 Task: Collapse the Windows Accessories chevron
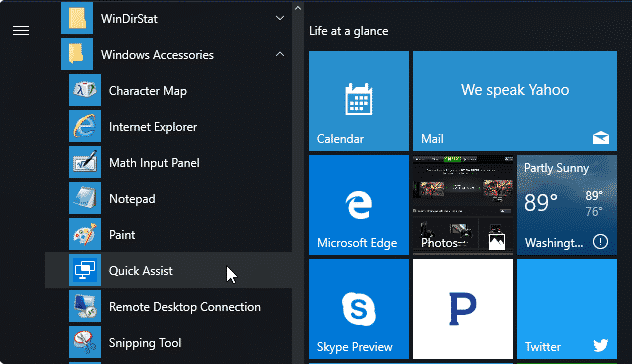coord(280,54)
